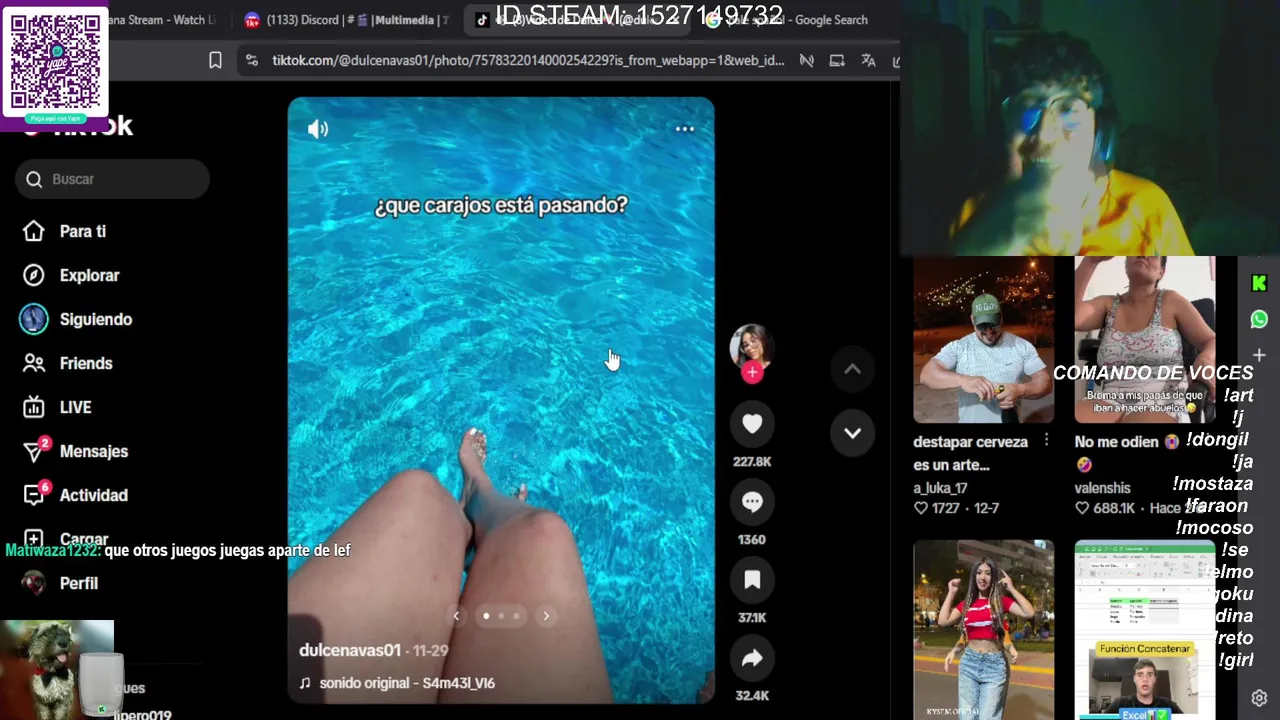Switch to the Discord Multimedia browser tab
Viewport: 1280px width, 720px height.
click(x=347, y=20)
